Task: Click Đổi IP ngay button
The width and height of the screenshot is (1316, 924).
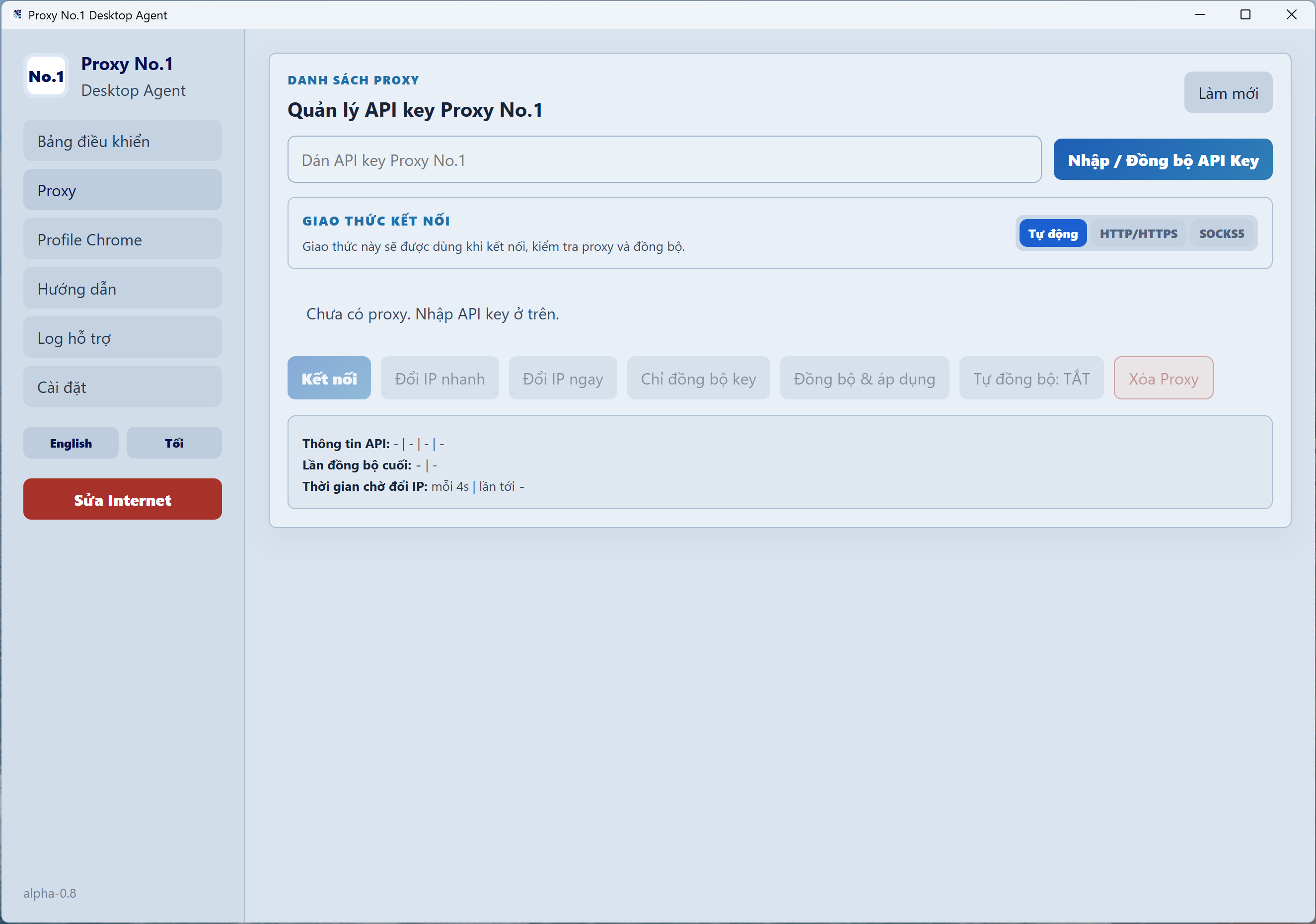Action: (x=563, y=379)
